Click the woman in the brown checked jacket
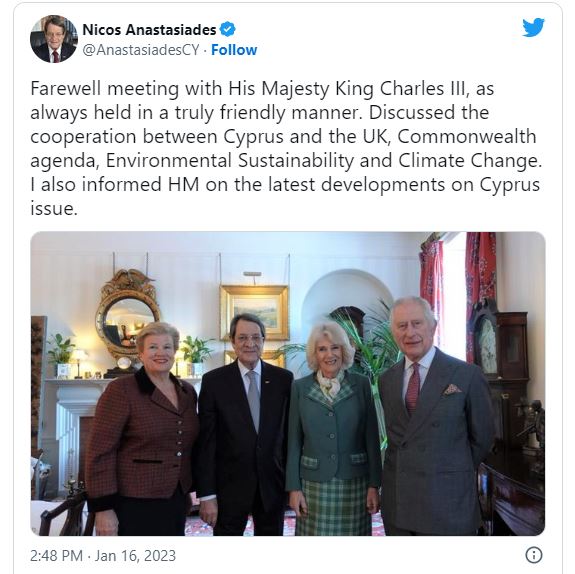This screenshot has width=575, height=574. click(x=143, y=429)
